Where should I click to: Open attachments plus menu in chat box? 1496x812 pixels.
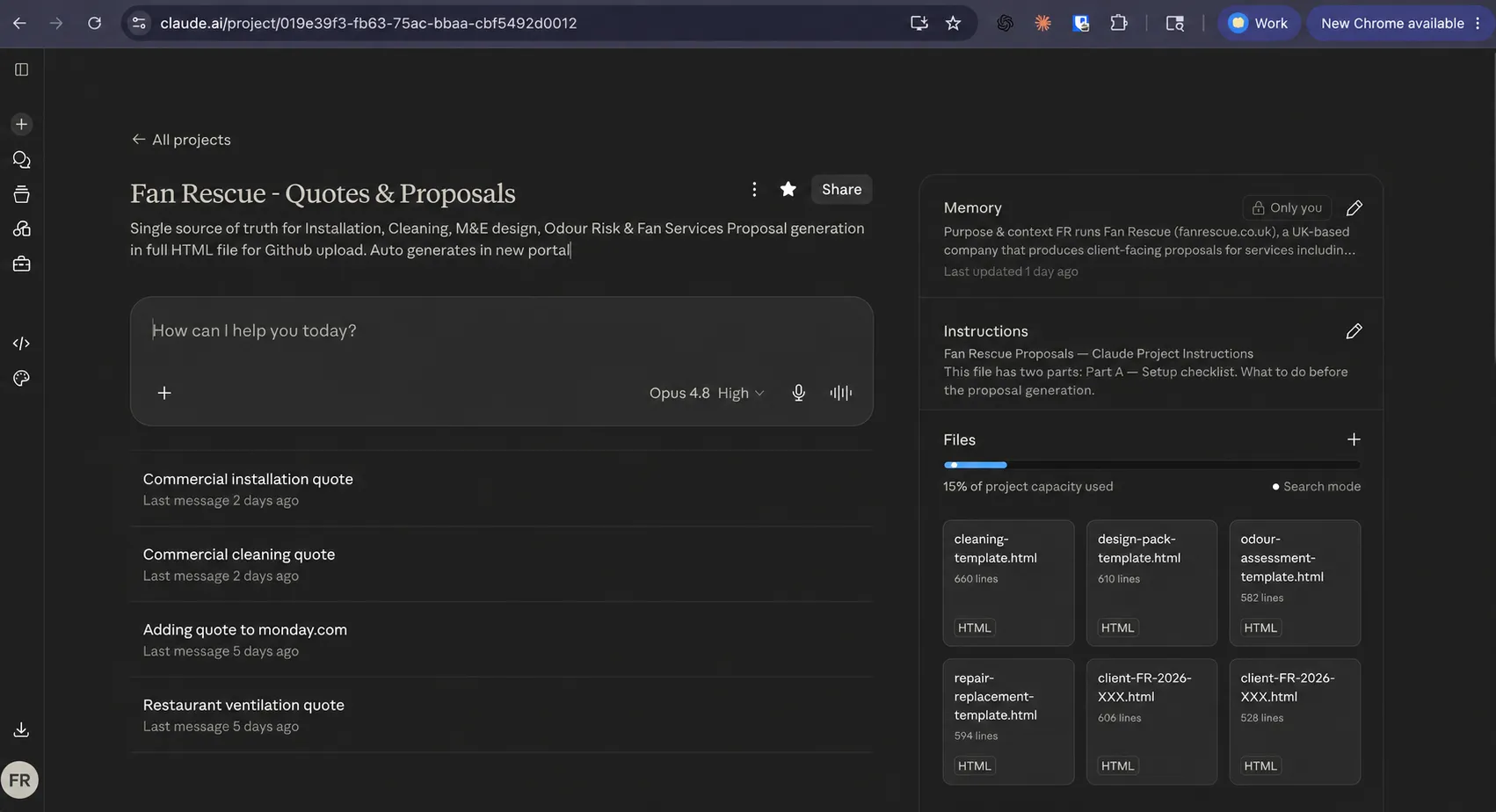tap(164, 393)
